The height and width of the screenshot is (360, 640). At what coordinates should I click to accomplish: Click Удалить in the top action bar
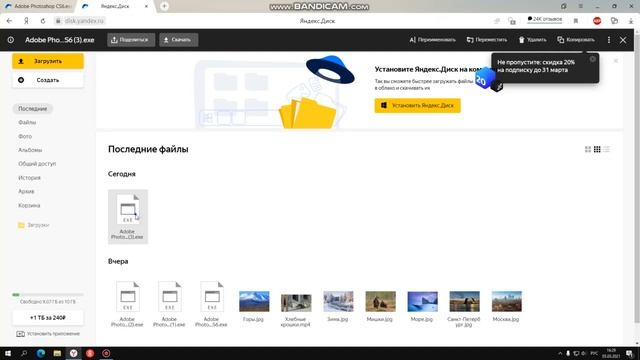(533, 40)
